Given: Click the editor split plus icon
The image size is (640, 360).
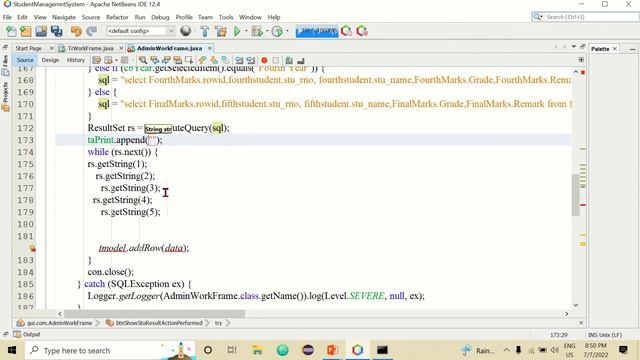Looking at the screenshot, I should click(581, 60).
